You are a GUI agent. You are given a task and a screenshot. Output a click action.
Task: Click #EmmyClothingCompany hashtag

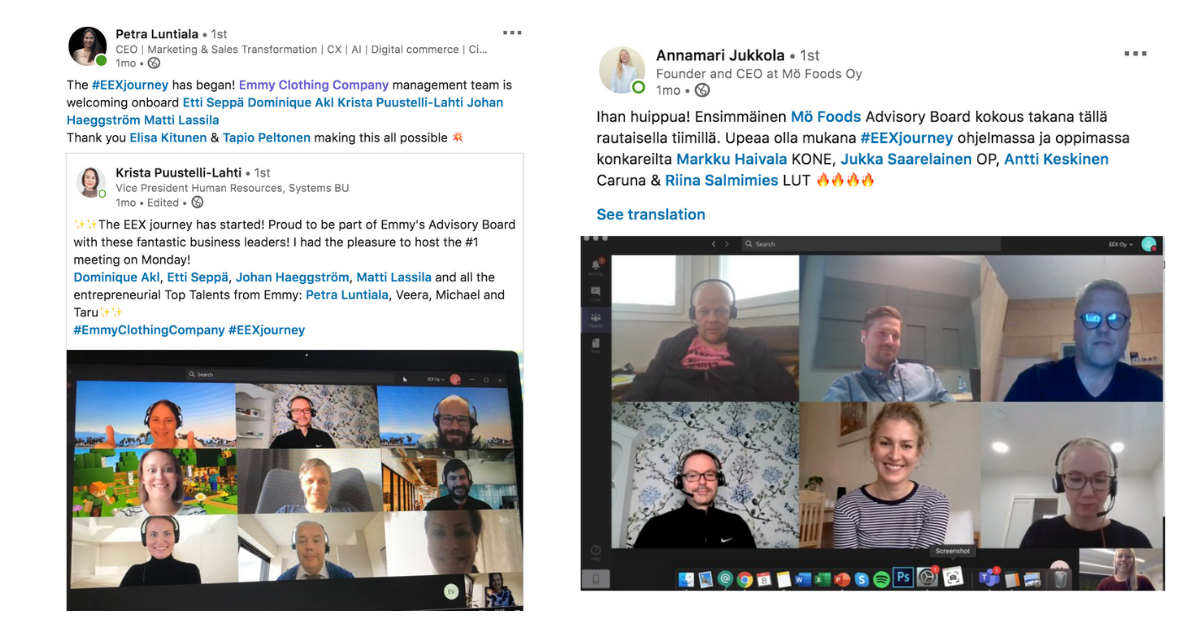coord(149,330)
